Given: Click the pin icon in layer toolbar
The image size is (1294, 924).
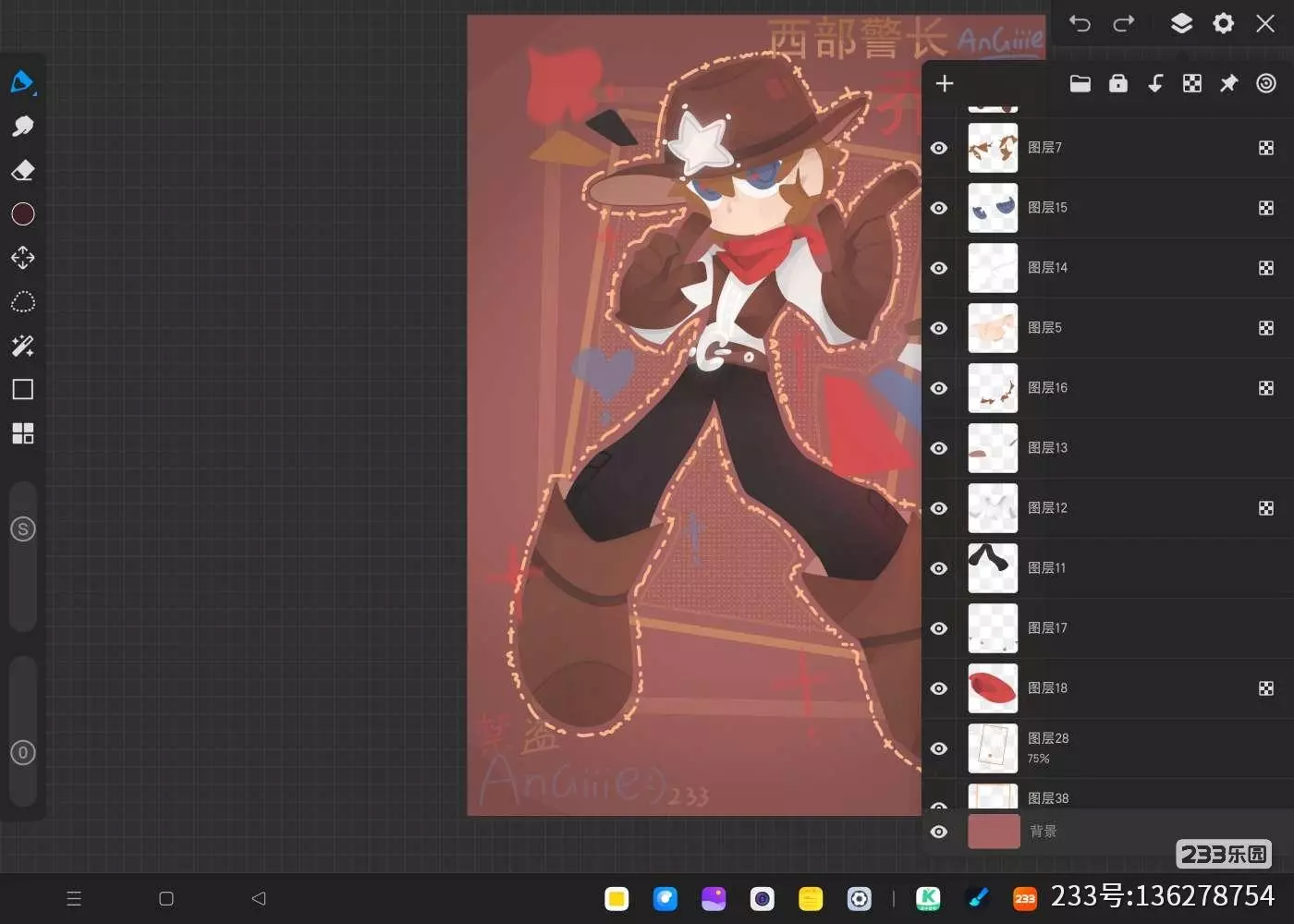Looking at the screenshot, I should tap(1229, 84).
